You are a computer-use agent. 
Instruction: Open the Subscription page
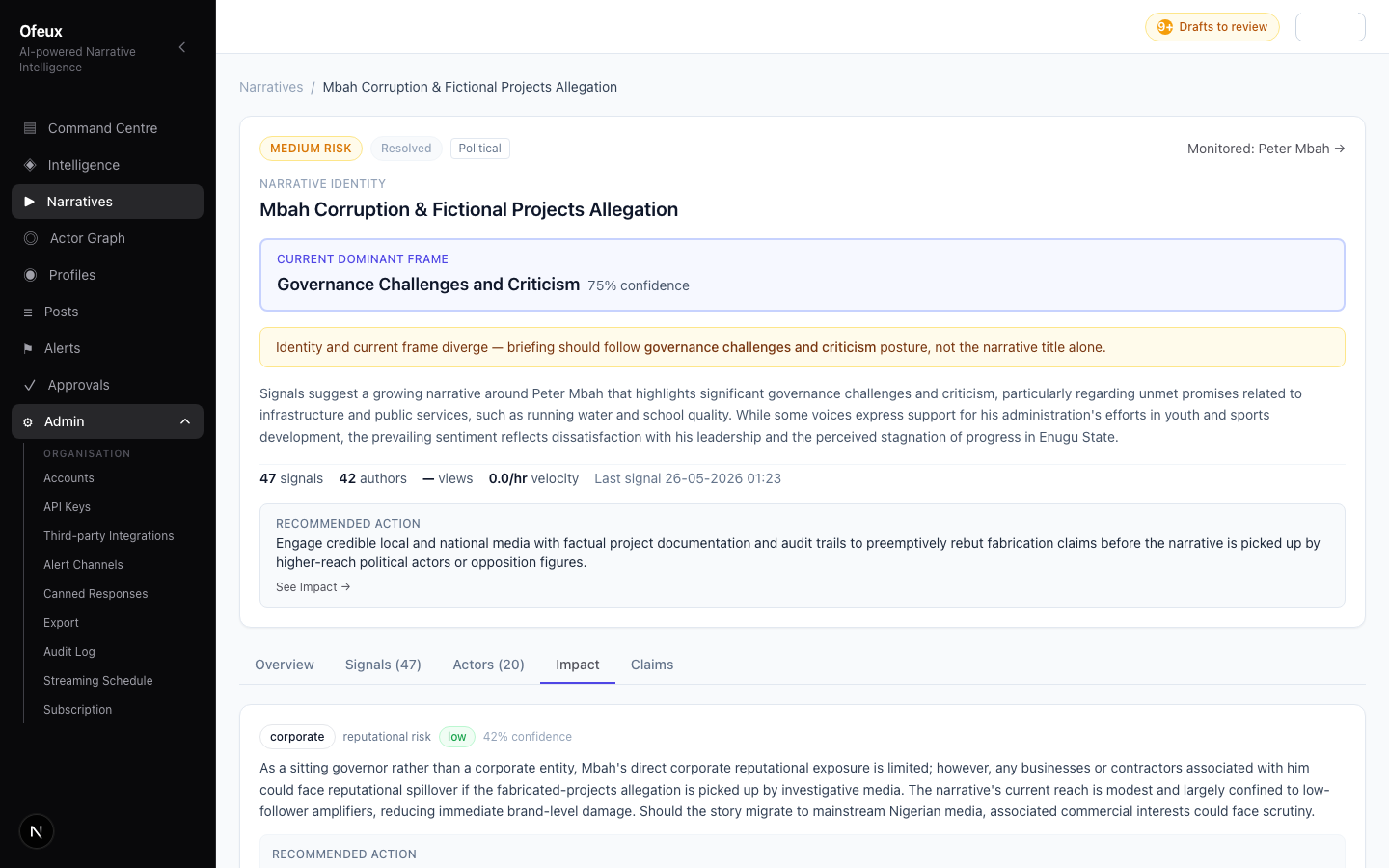tap(77, 710)
